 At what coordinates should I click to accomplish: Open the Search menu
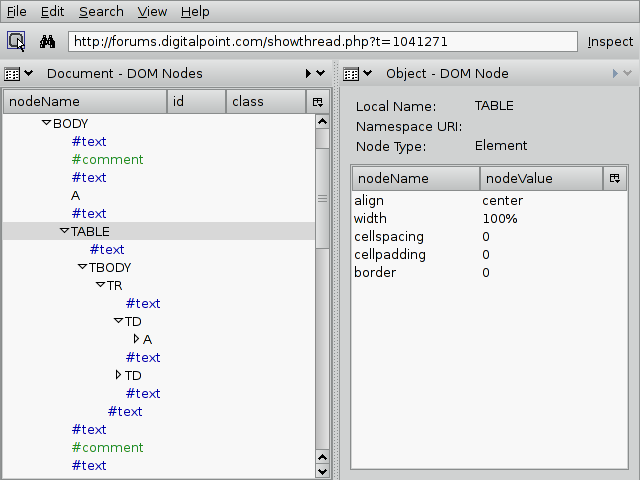[101, 12]
